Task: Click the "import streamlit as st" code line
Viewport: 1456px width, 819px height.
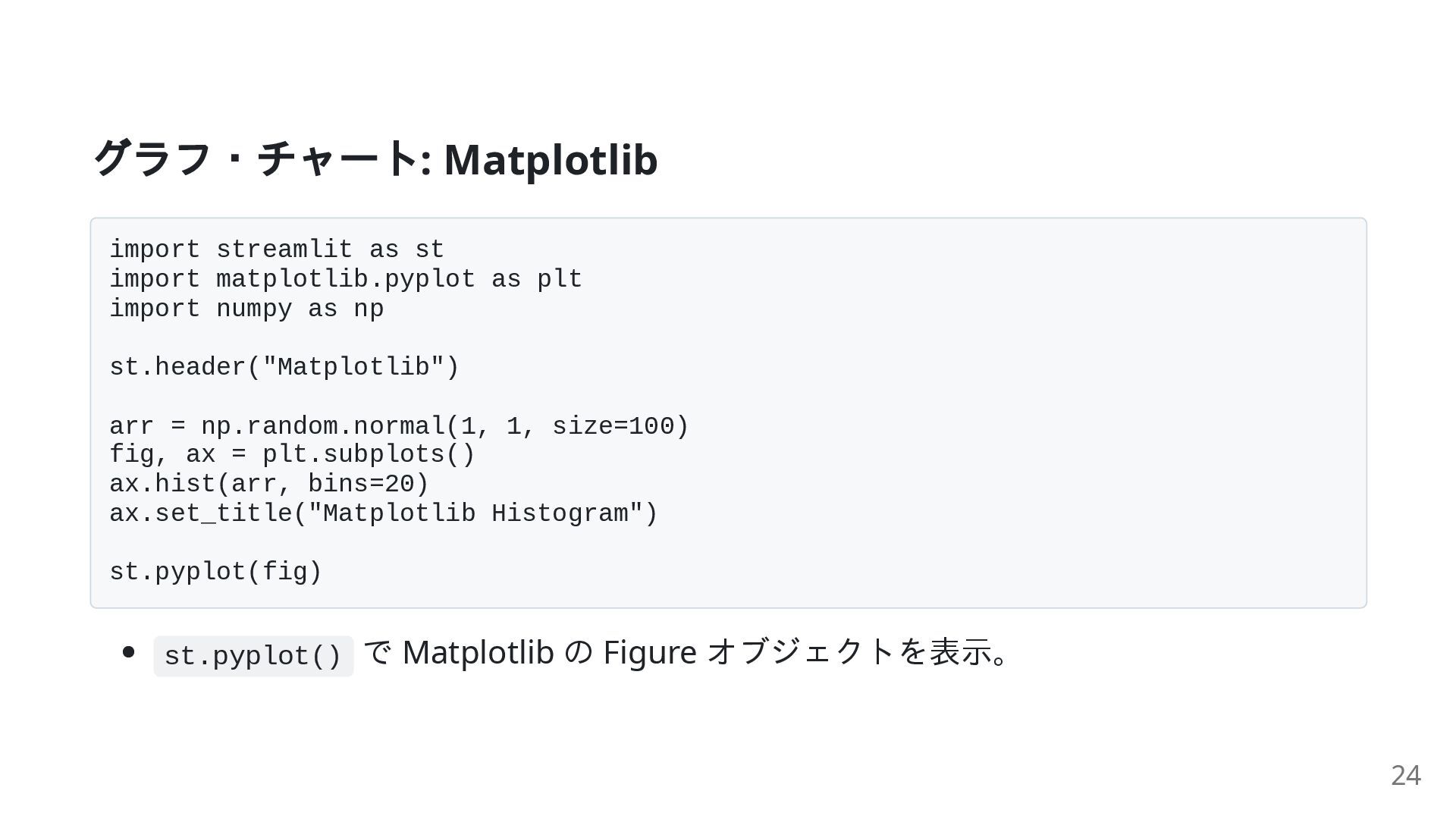Action: pos(277,249)
